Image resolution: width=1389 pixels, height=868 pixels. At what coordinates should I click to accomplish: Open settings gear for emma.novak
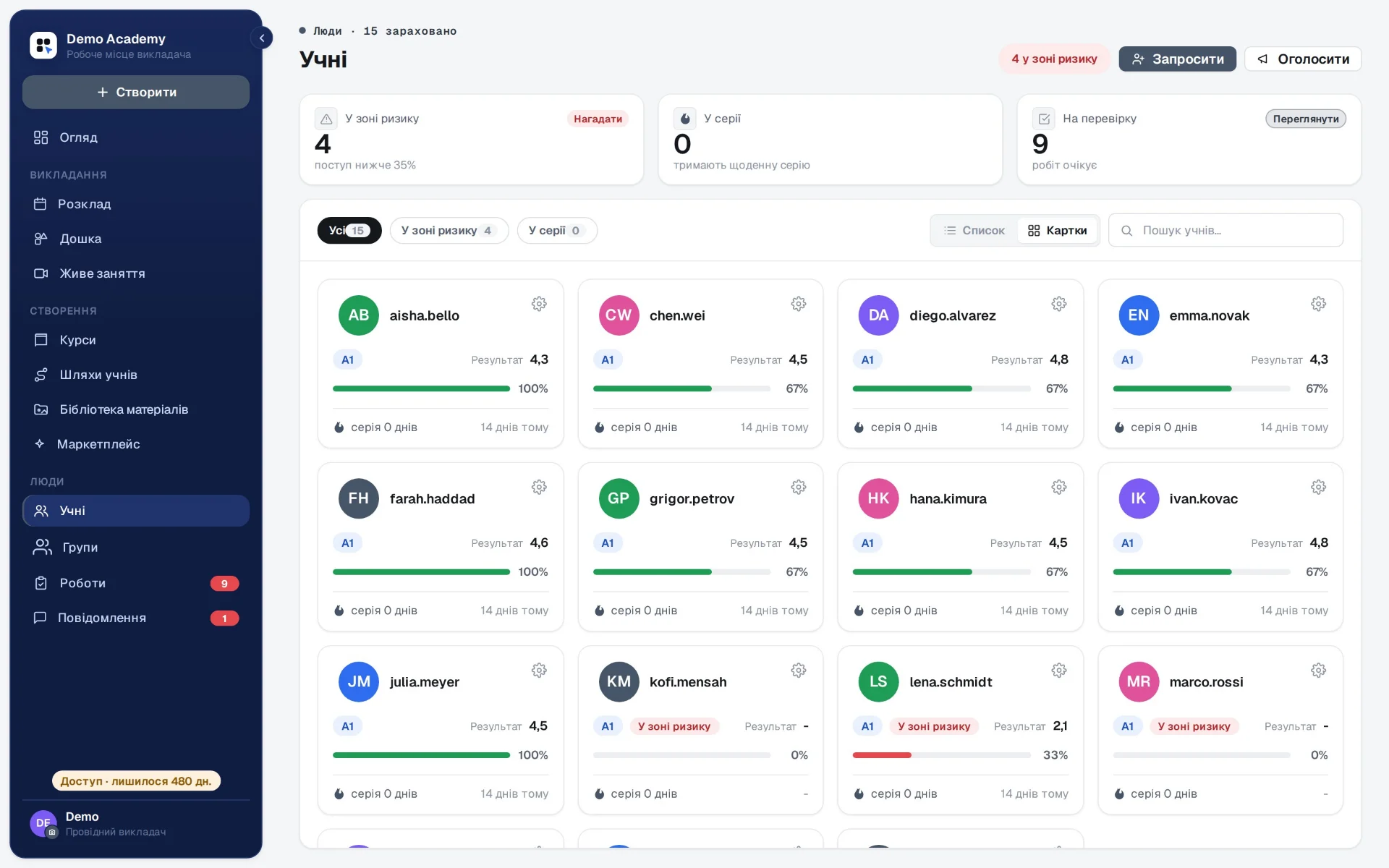1319,304
